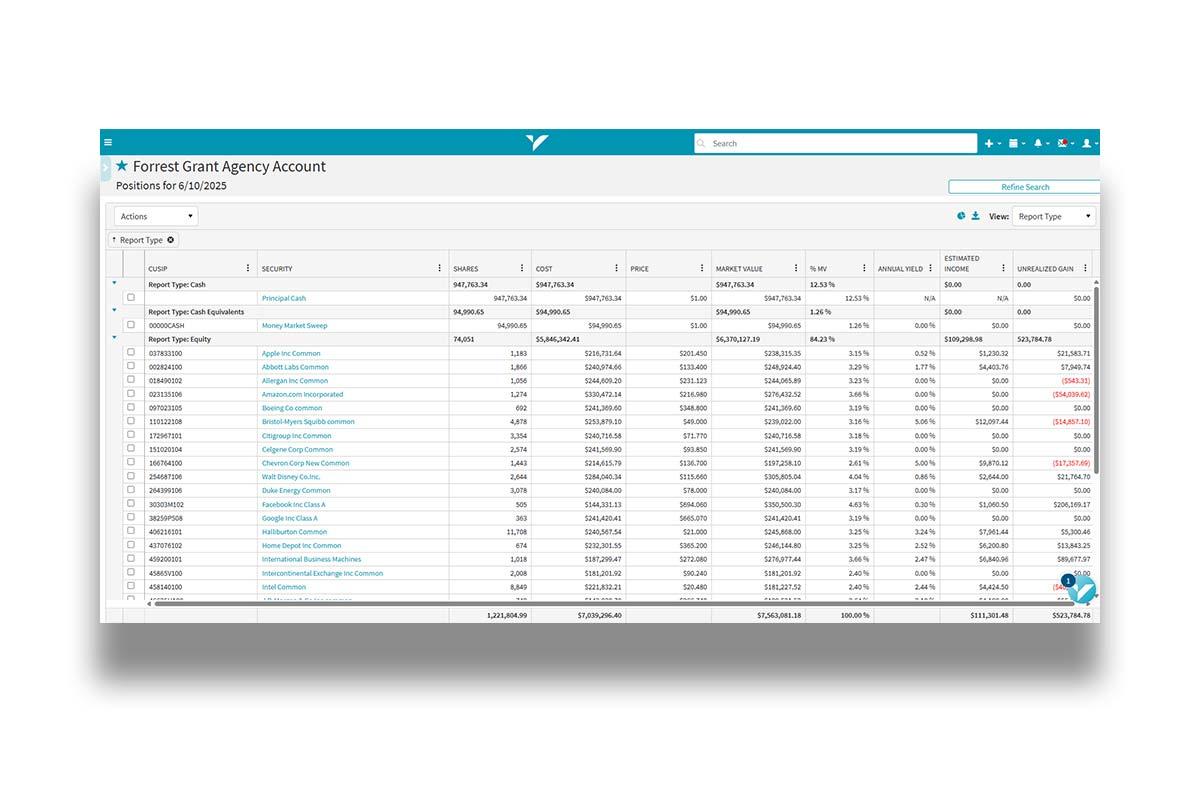The image size is (1200, 792).
Task: Click total market value $7,563,081.18
Action: 779,615
